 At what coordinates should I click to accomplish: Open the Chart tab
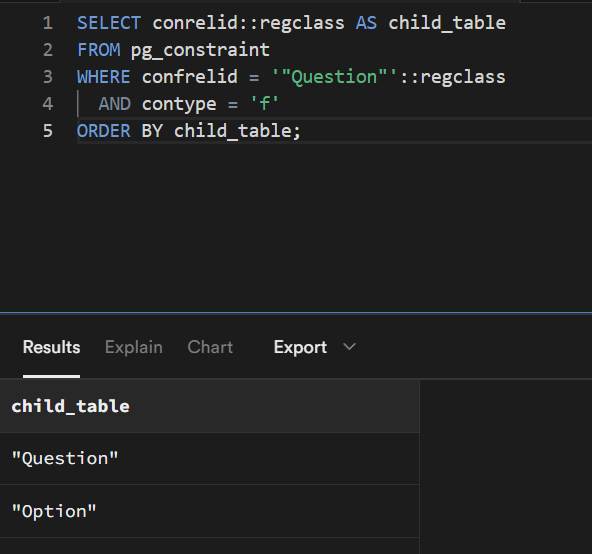[x=210, y=347]
